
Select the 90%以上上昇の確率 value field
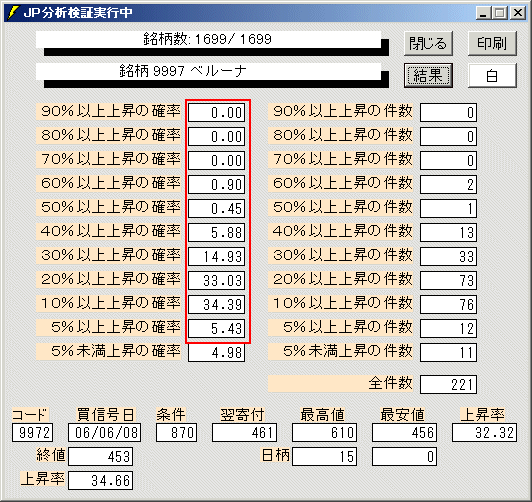216,112
